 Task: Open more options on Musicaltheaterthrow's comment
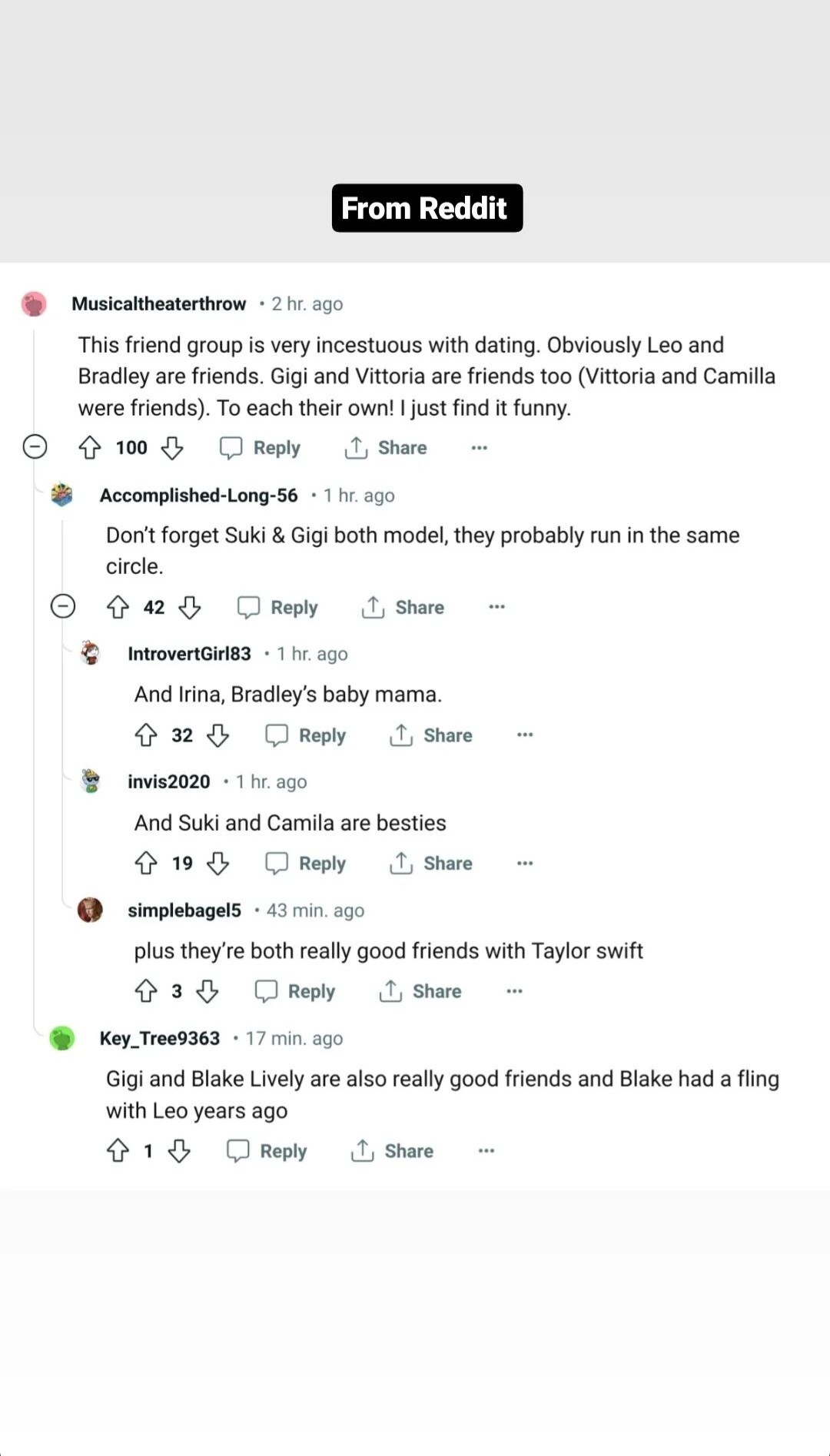point(480,448)
